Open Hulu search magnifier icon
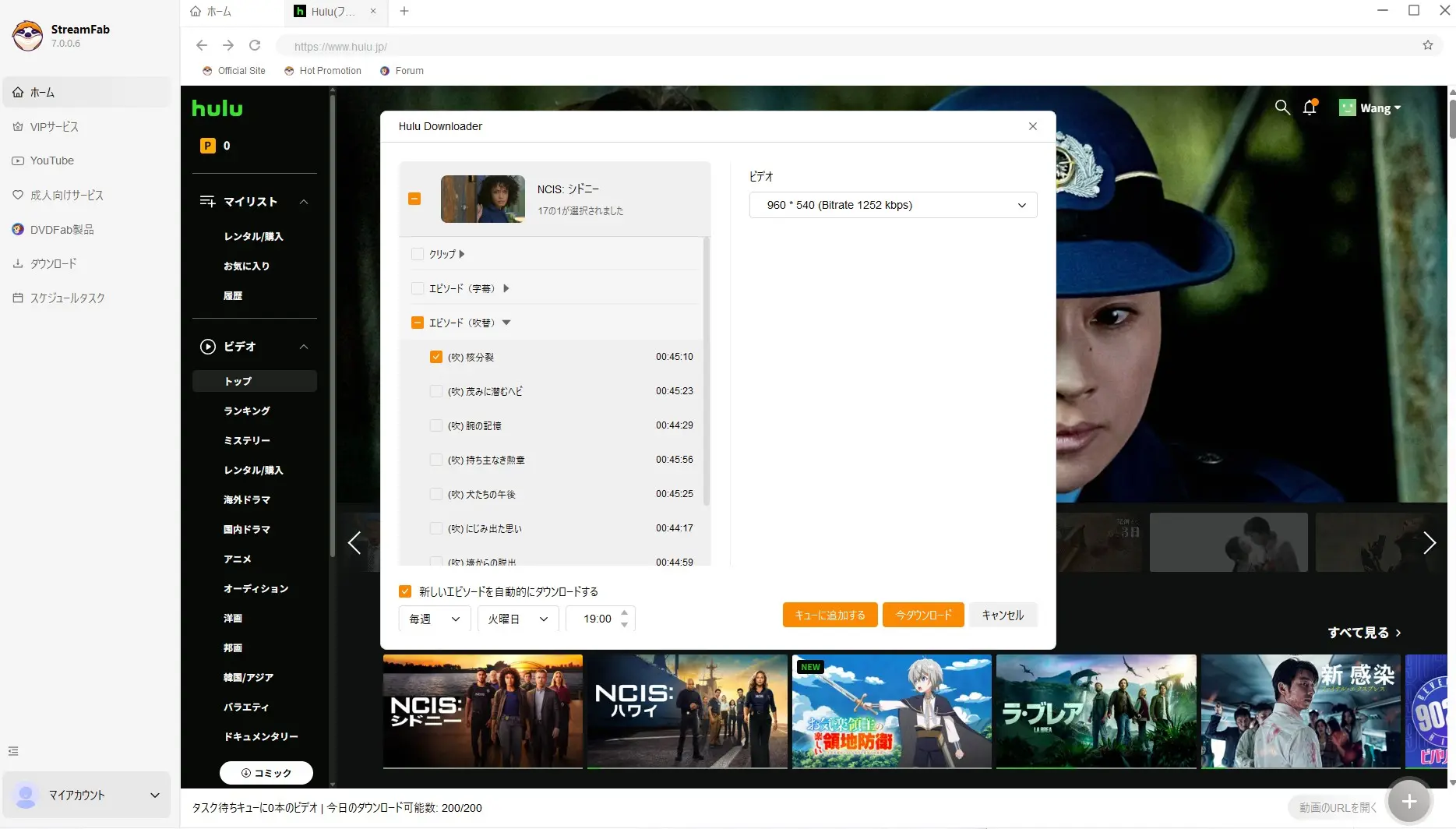 click(x=1282, y=108)
